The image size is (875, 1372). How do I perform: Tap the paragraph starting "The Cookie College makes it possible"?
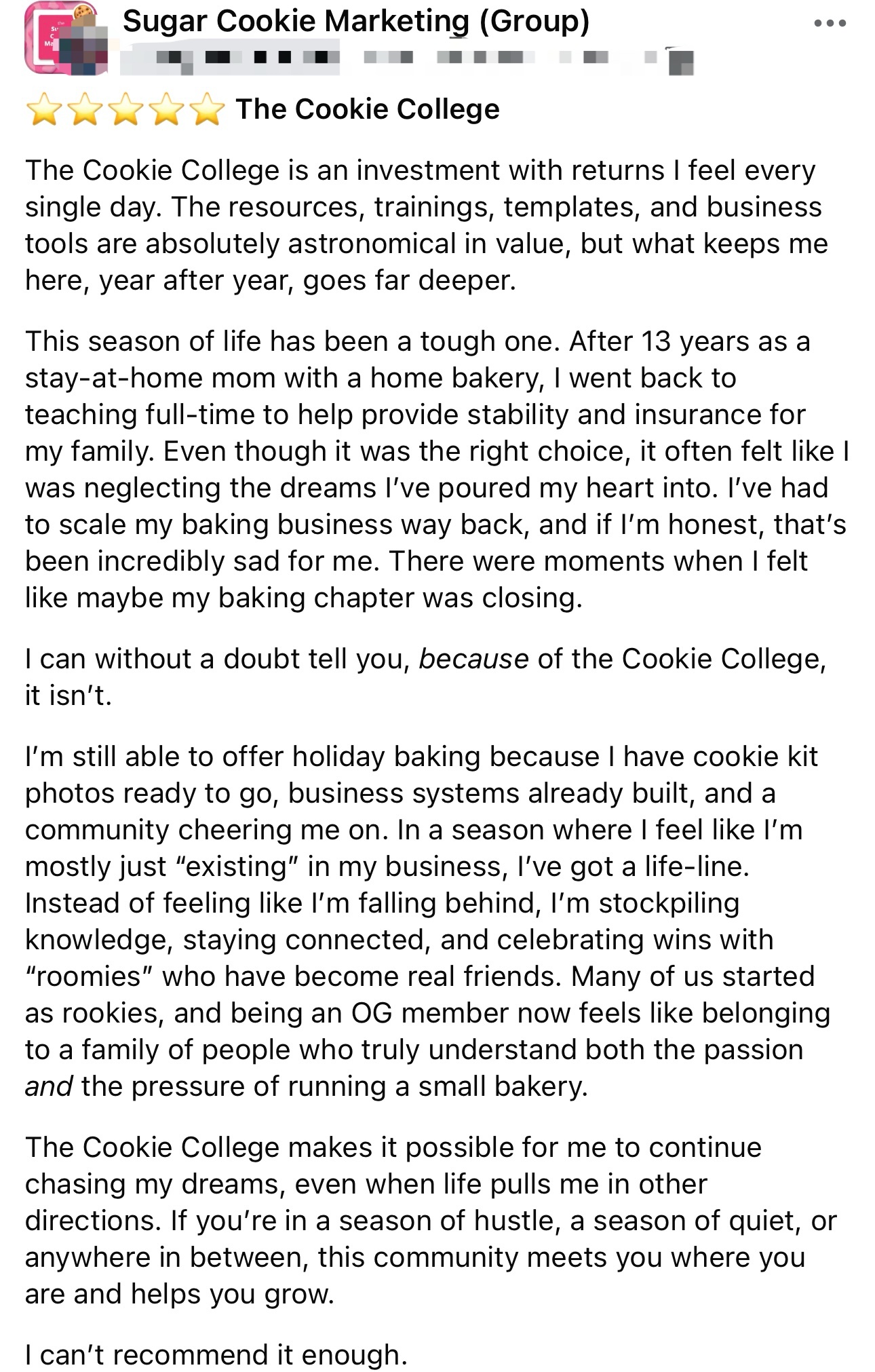(426, 1221)
